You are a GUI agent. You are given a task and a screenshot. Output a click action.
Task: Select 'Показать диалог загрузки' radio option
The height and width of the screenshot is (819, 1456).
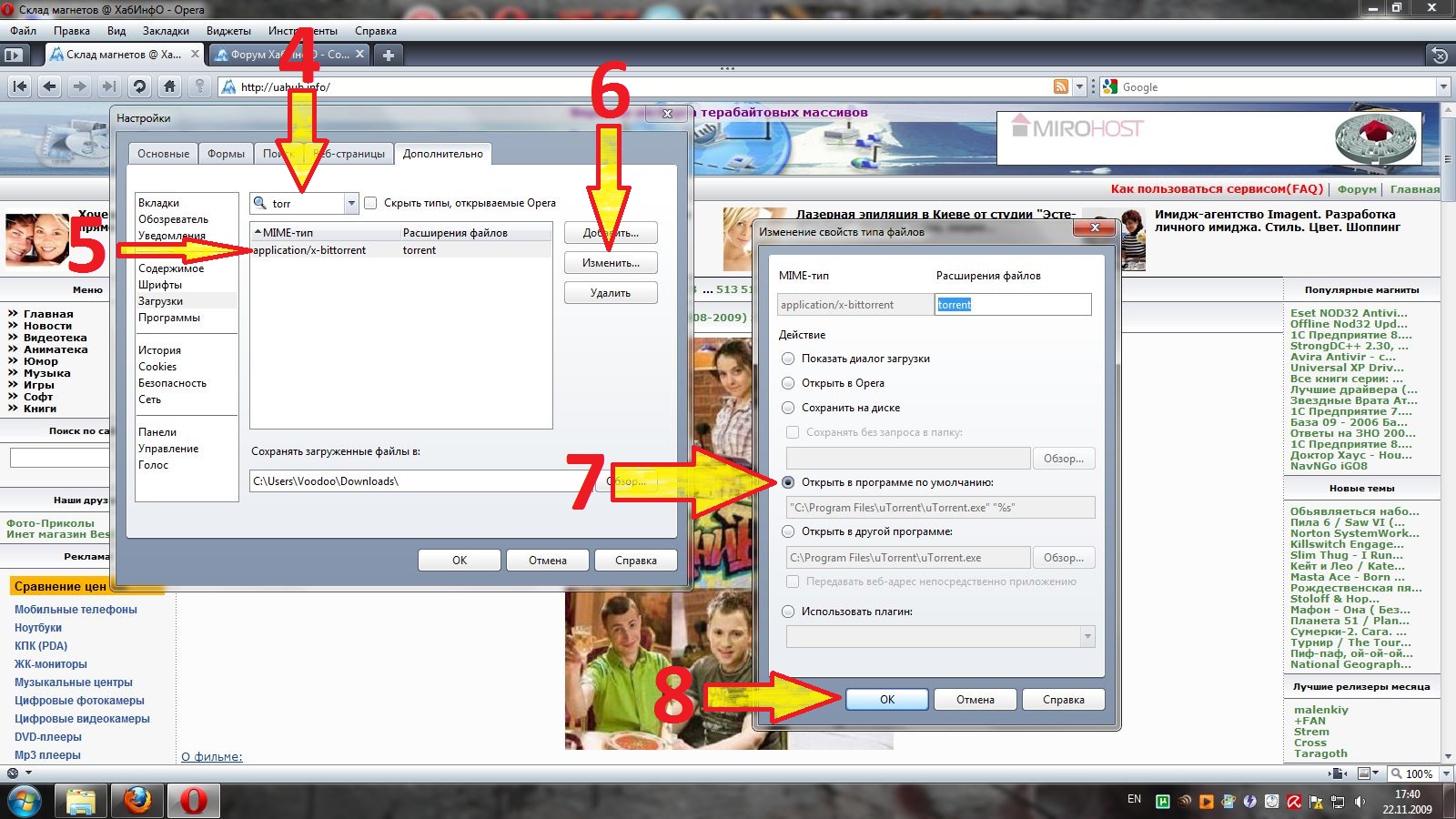tap(788, 359)
